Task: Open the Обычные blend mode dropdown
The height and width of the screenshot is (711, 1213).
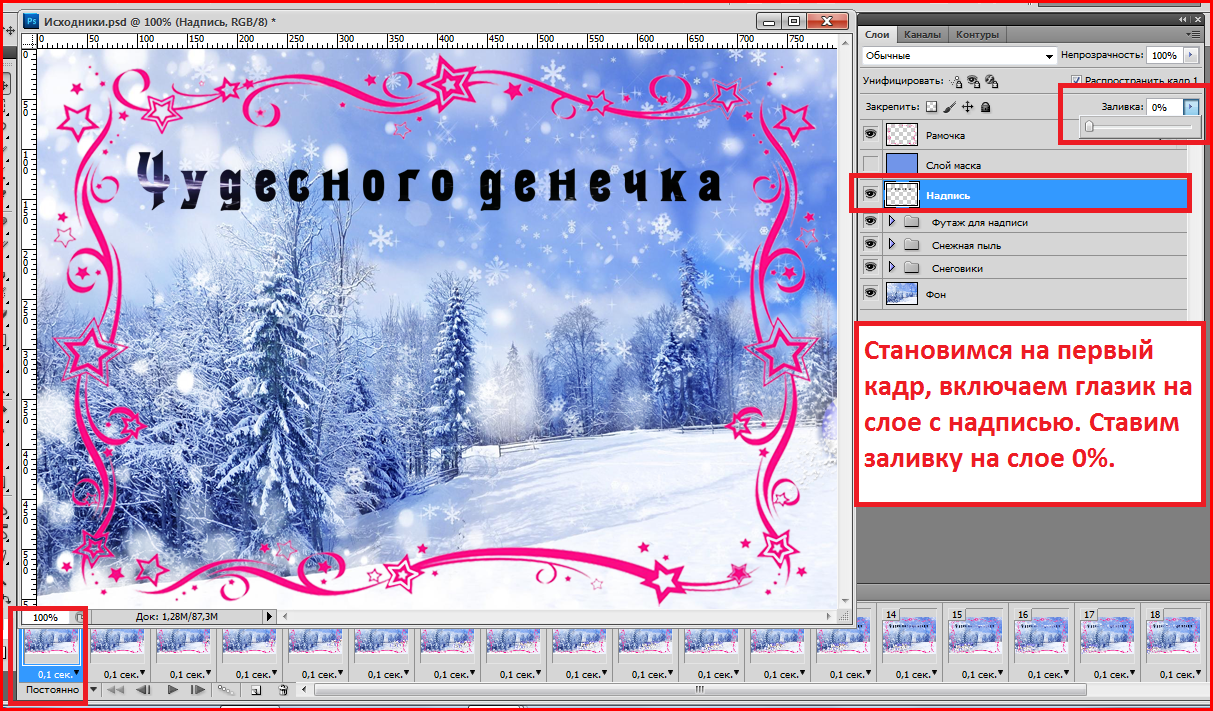Action: (959, 56)
